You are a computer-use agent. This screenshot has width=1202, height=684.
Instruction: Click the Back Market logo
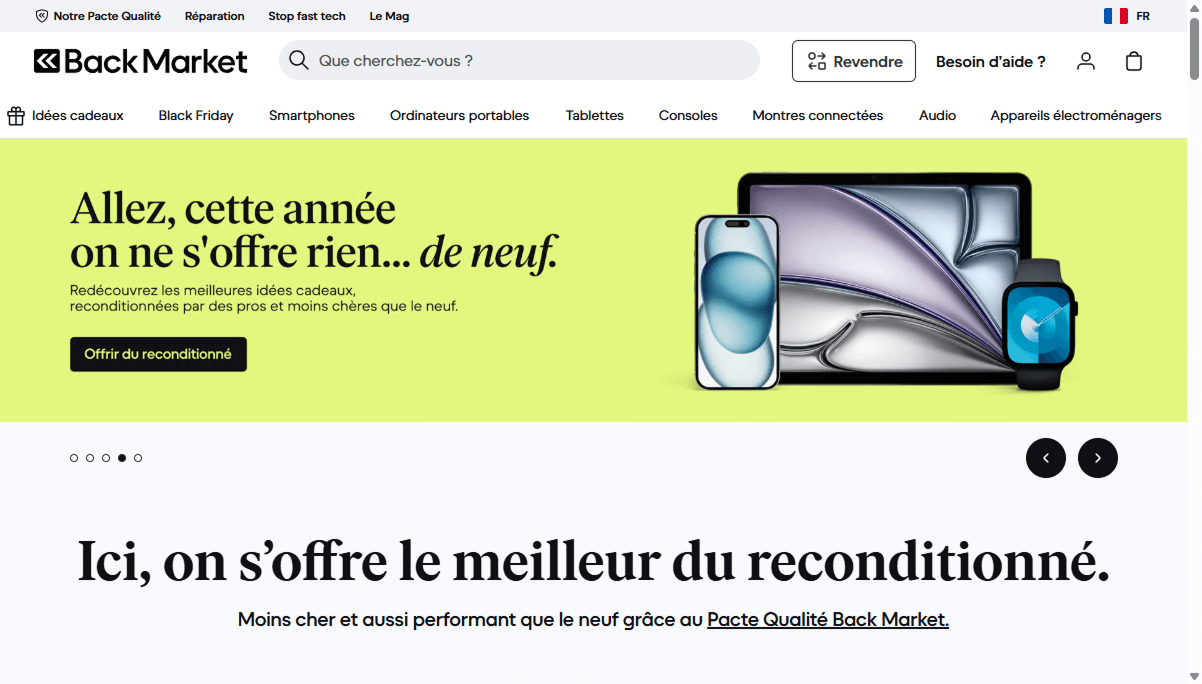pos(140,61)
